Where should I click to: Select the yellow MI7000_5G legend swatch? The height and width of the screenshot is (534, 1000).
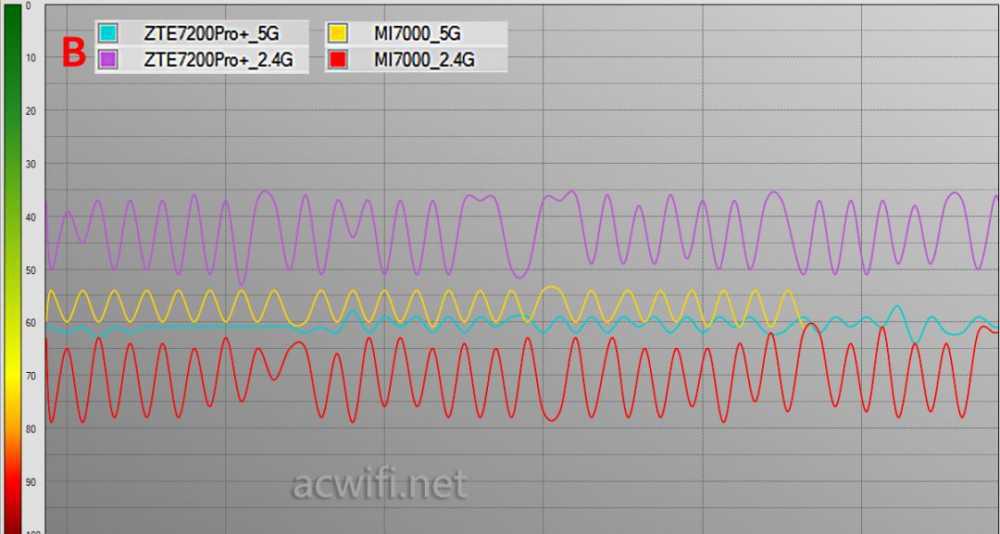click(338, 33)
